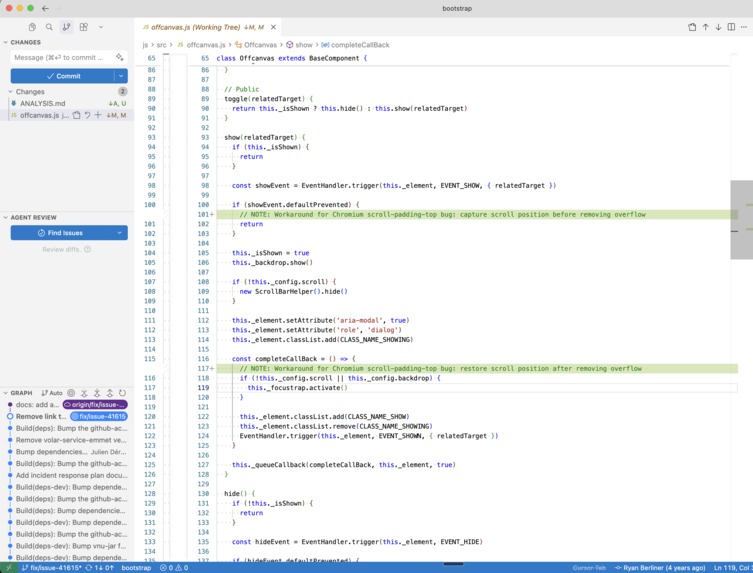Viewport: 753px width, 573px height.
Task: Click added line 101 workaround comment
Action: point(442,215)
